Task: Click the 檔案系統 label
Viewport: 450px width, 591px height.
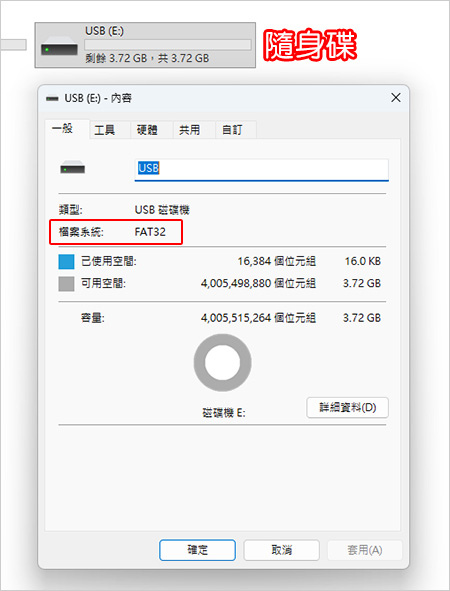Action: (x=81, y=232)
